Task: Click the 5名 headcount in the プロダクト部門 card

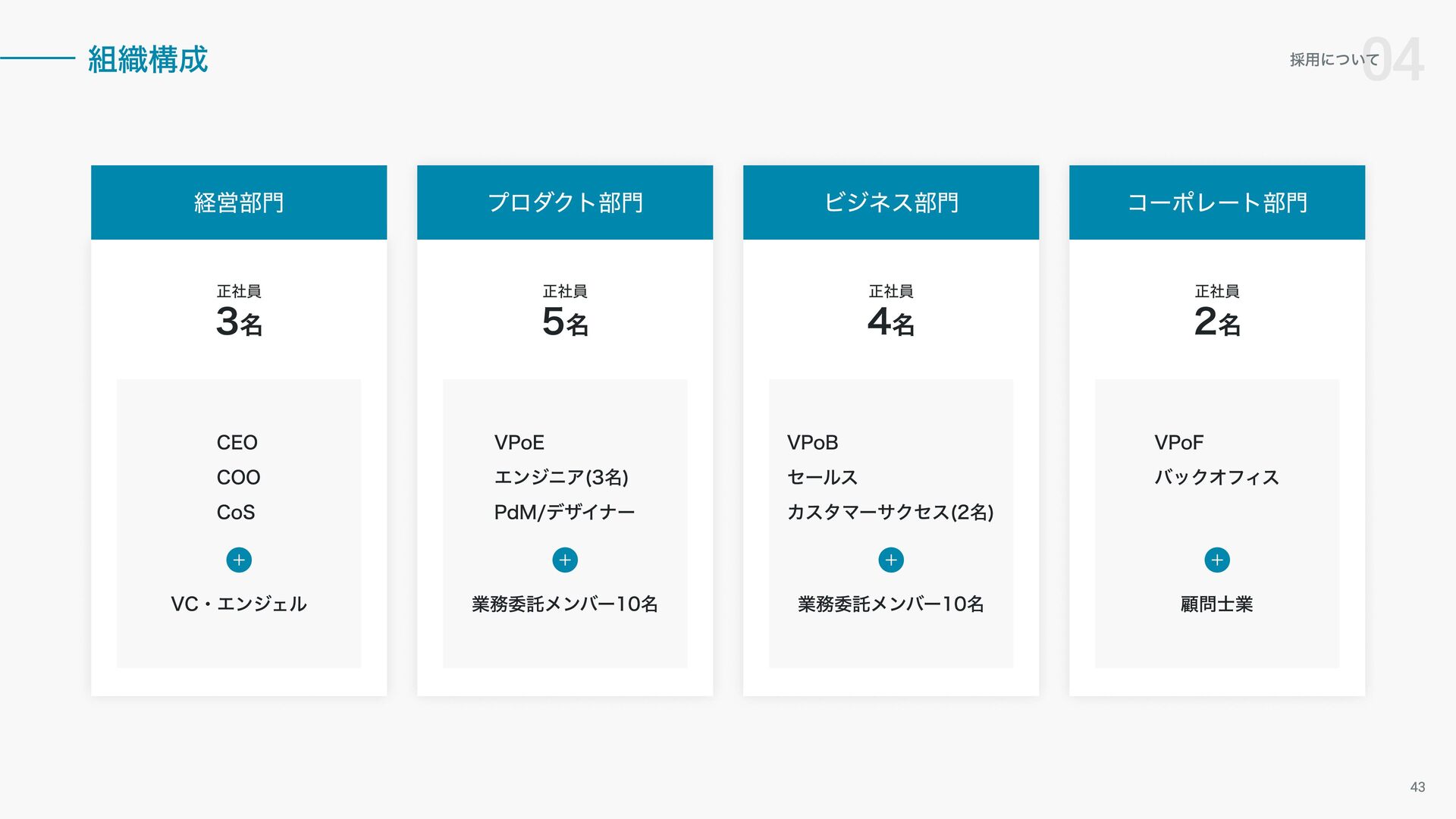Action: (565, 322)
